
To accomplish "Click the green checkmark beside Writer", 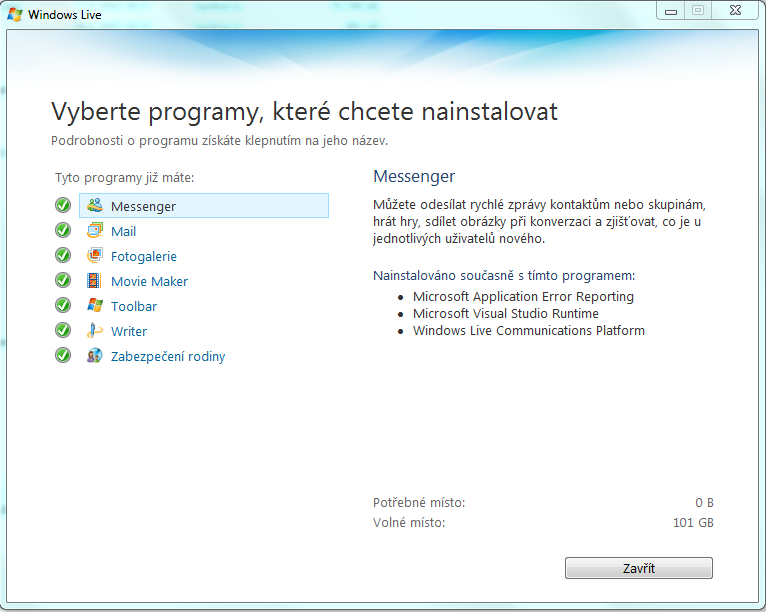I will [x=63, y=330].
